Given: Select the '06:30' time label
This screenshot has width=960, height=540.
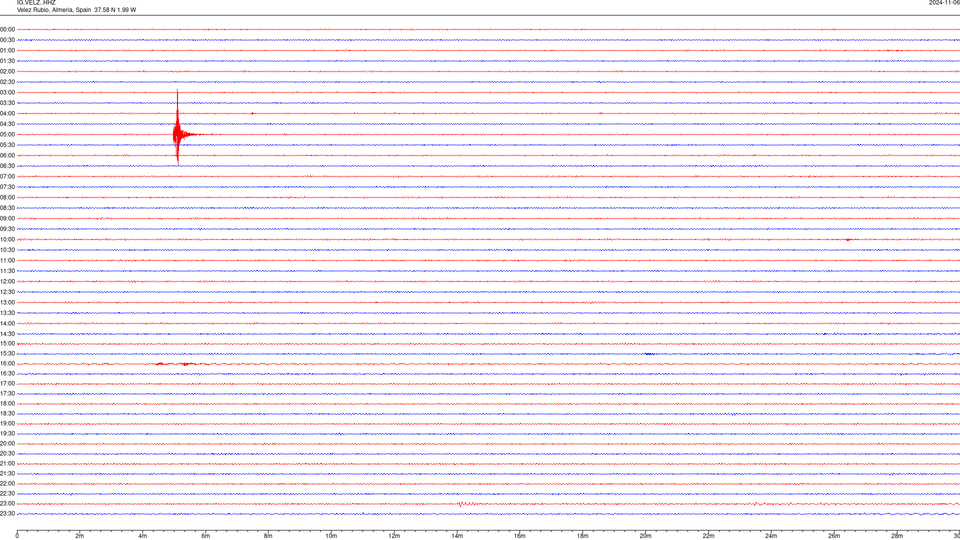Looking at the screenshot, I should click(7, 166).
